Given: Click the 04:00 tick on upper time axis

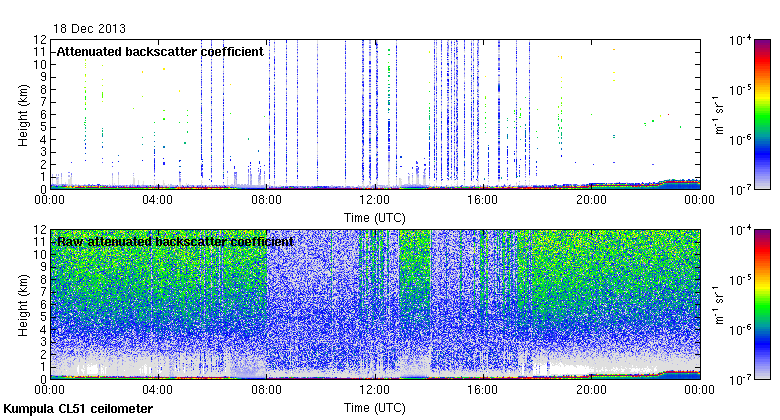Looking at the screenshot, I should 158,199.
